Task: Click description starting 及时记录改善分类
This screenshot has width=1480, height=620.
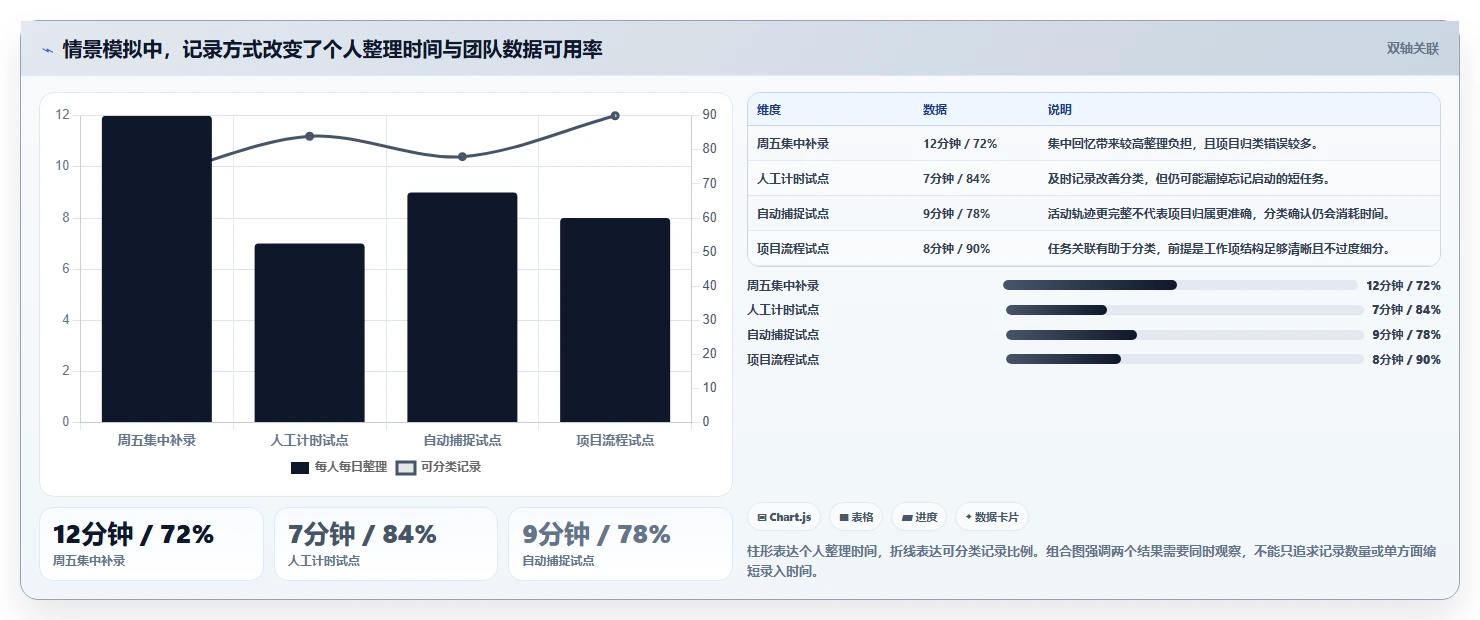Action: click(x=1188, y=179)
